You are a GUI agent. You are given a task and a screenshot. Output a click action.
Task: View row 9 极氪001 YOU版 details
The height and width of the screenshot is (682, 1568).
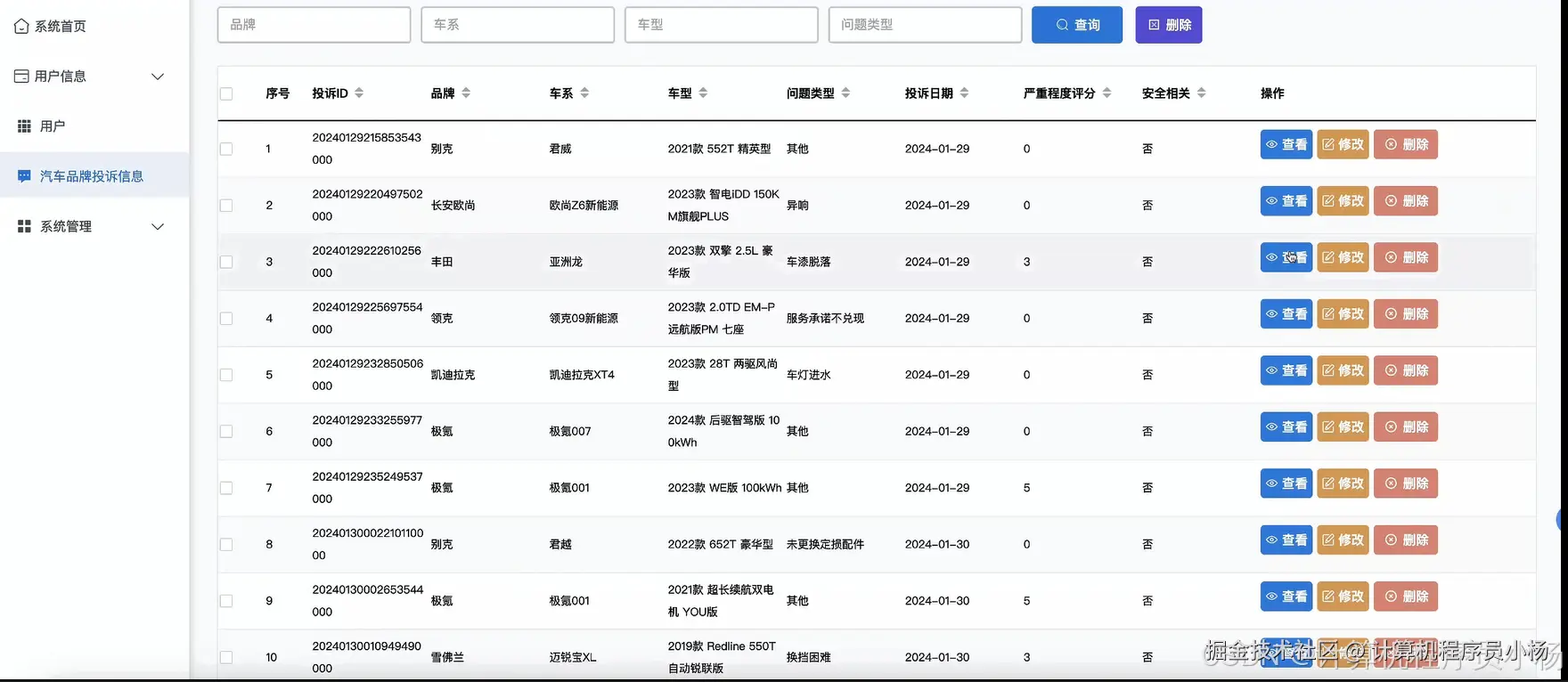pyautogui.click(x=1286, y=597)
